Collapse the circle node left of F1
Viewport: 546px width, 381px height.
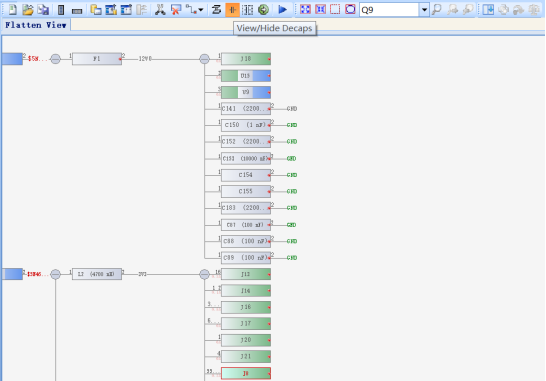tap(55, 59)
